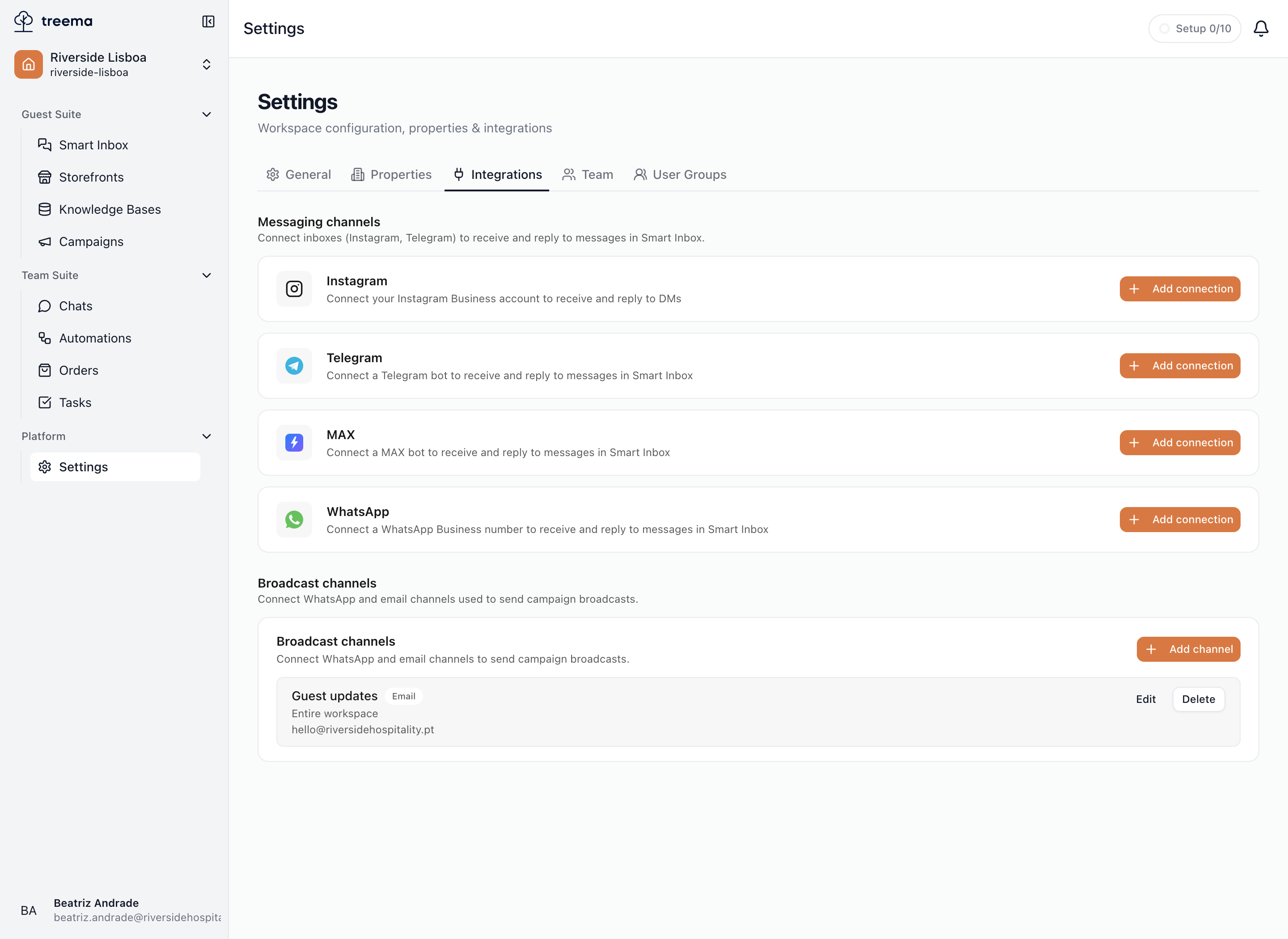
Task: Open the notifications bell
Action: [1261, 29]
